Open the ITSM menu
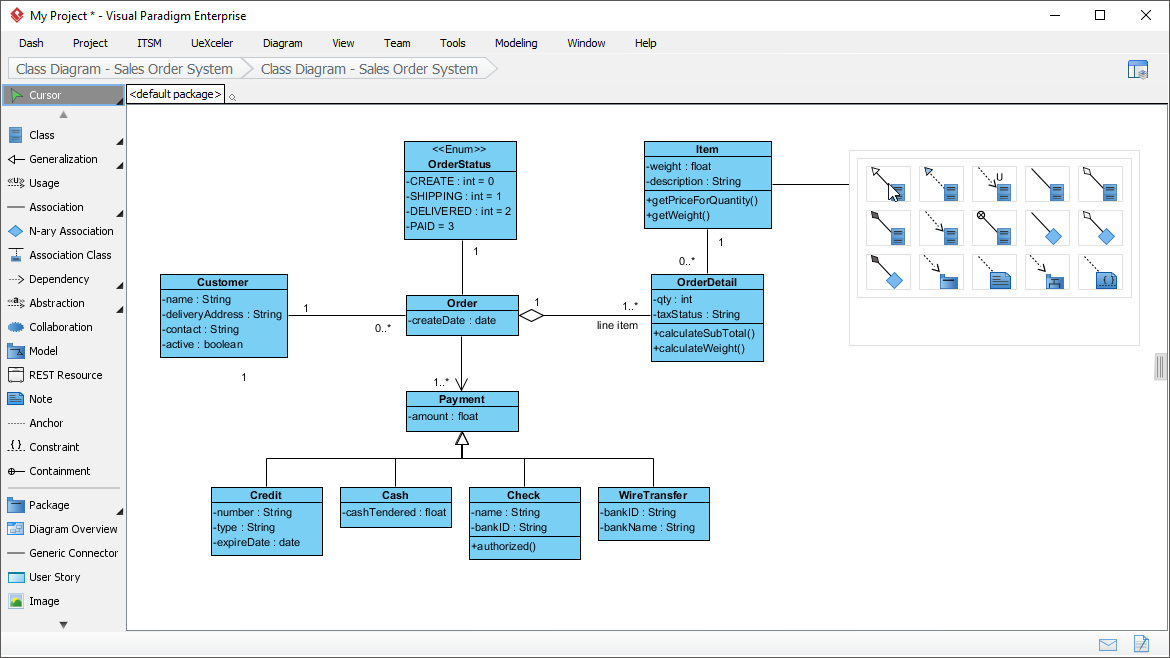Screen dimensions: 1170x658 point(149,43)
